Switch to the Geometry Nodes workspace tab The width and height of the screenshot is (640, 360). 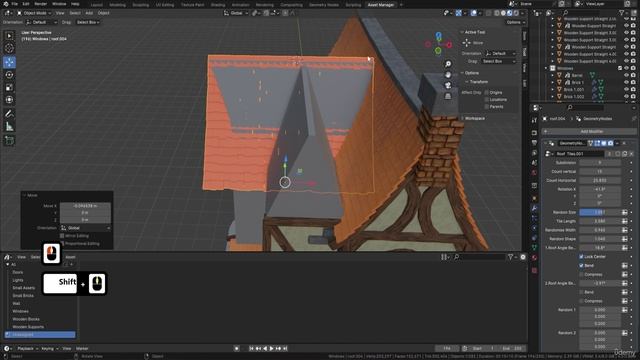(x=324, y=5)
